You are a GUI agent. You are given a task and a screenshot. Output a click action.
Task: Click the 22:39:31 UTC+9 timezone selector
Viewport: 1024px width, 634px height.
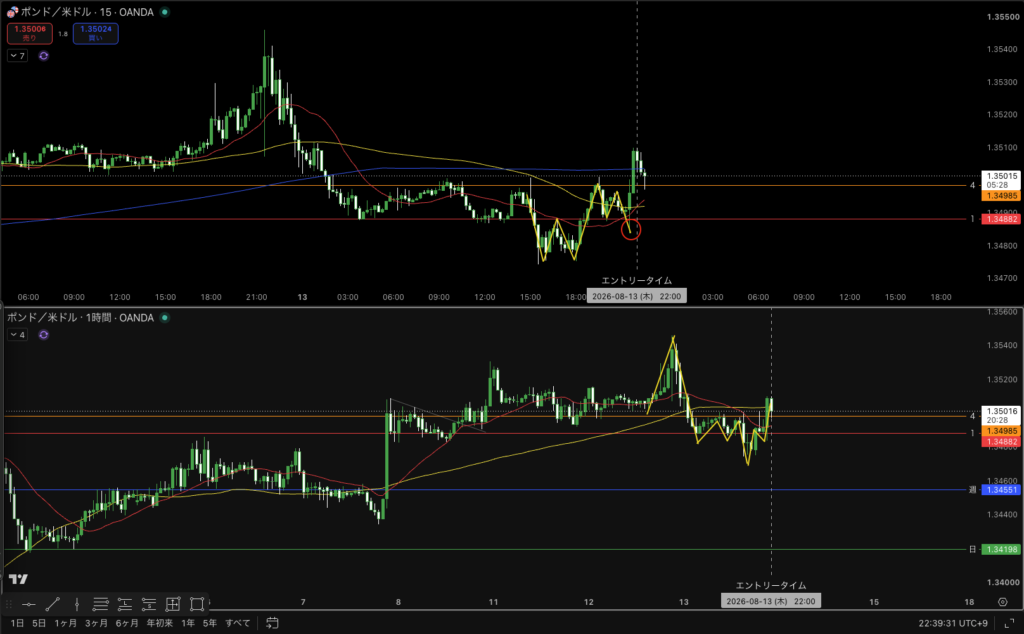pos(953,623)
